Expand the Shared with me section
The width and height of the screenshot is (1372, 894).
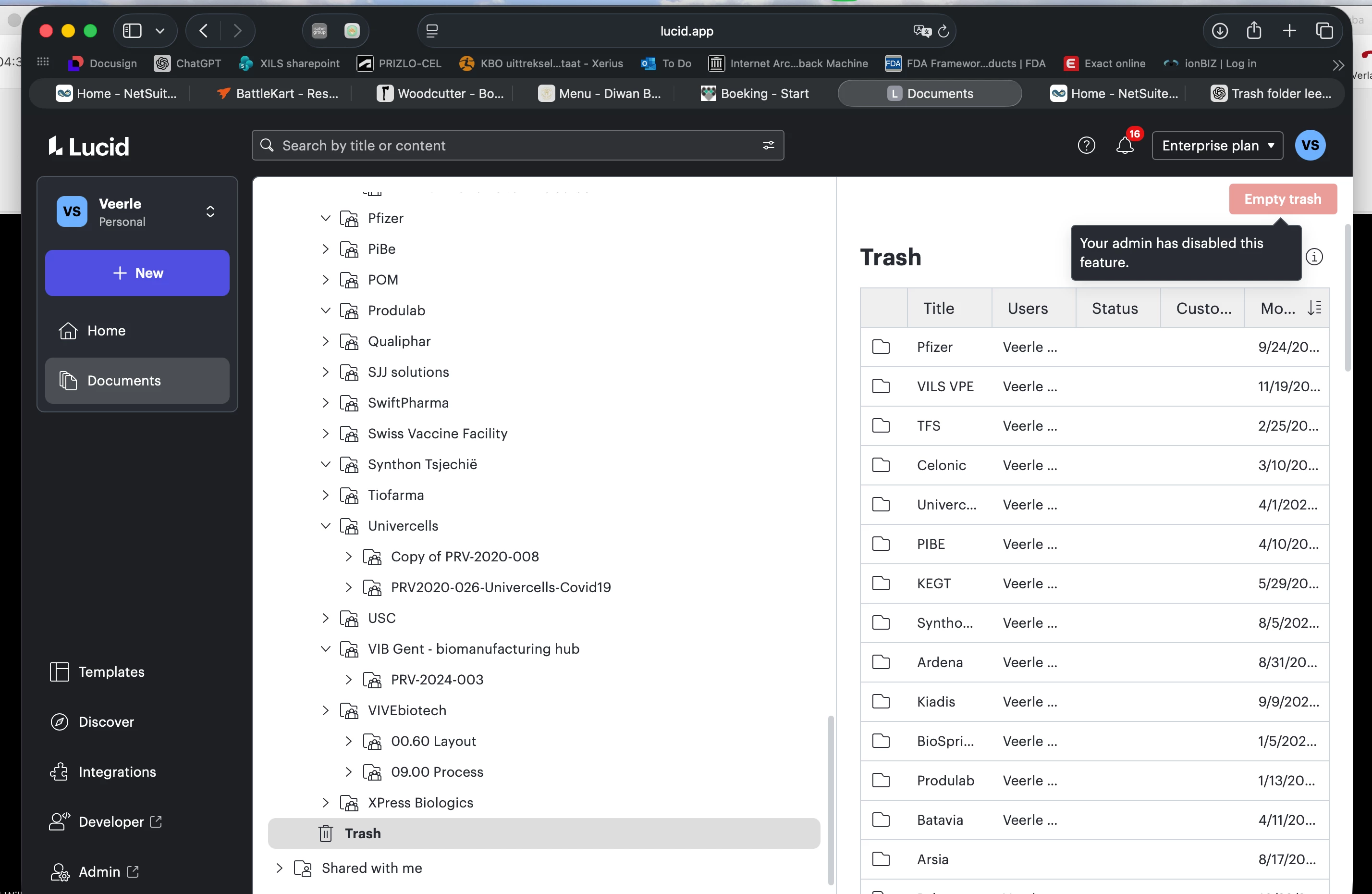280,868
